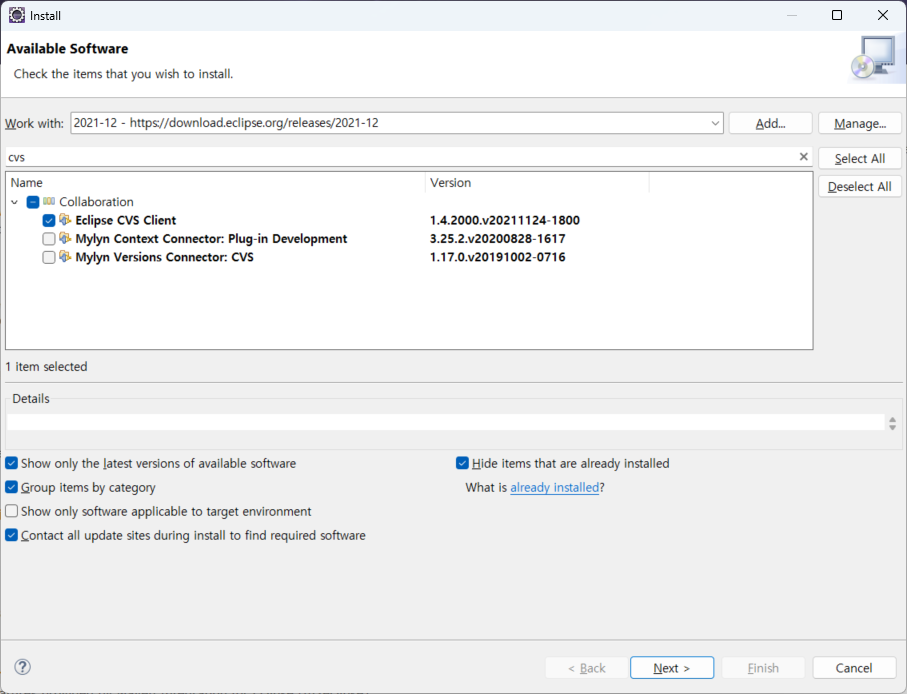Click the Back button
907x694 pixels.
[587, 668]
